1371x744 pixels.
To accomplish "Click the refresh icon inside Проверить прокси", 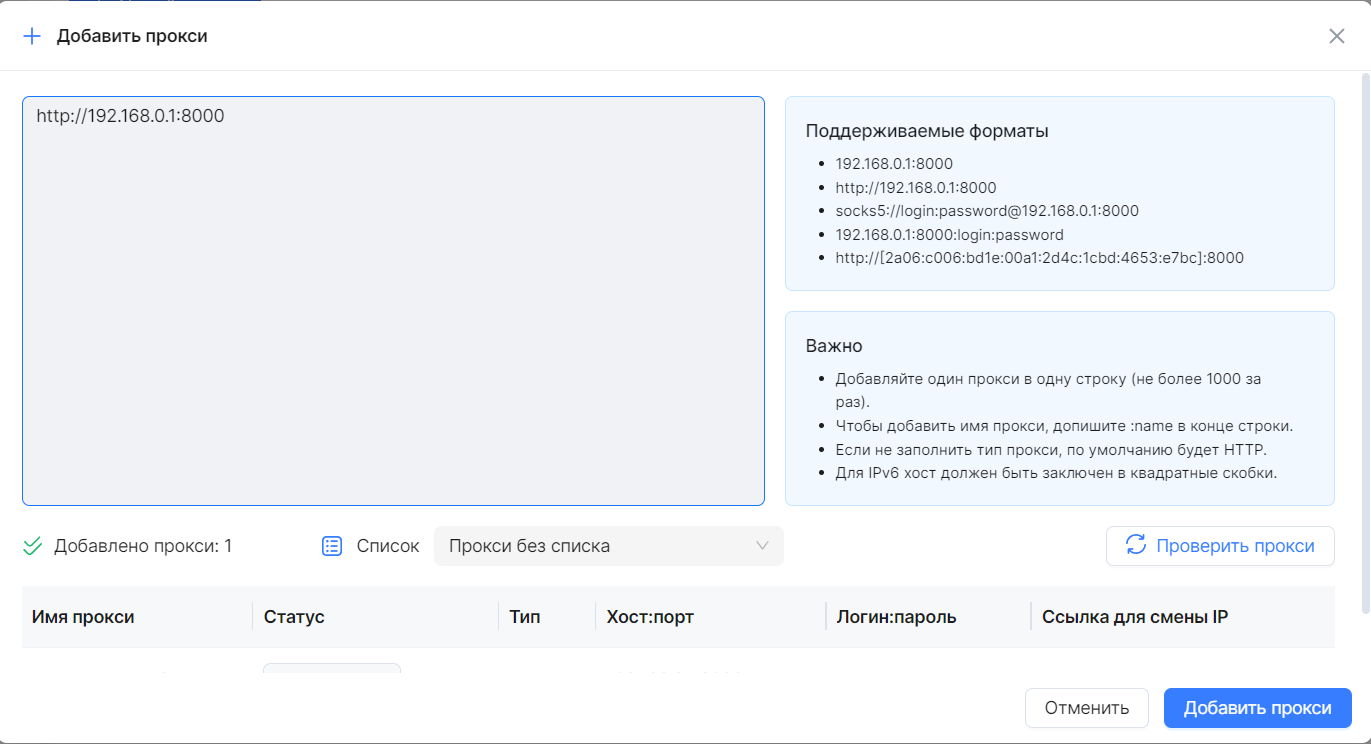I will [1137, 546].
